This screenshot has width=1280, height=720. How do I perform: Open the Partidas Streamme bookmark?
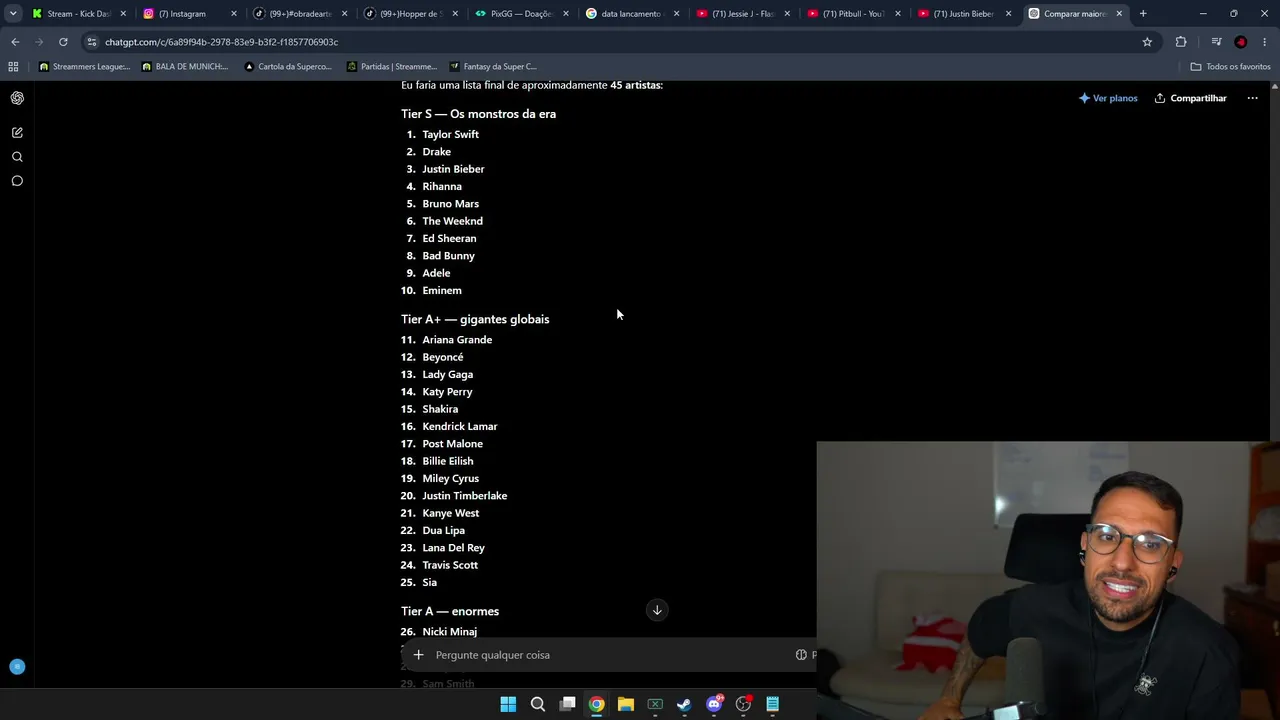click(392, 67)
